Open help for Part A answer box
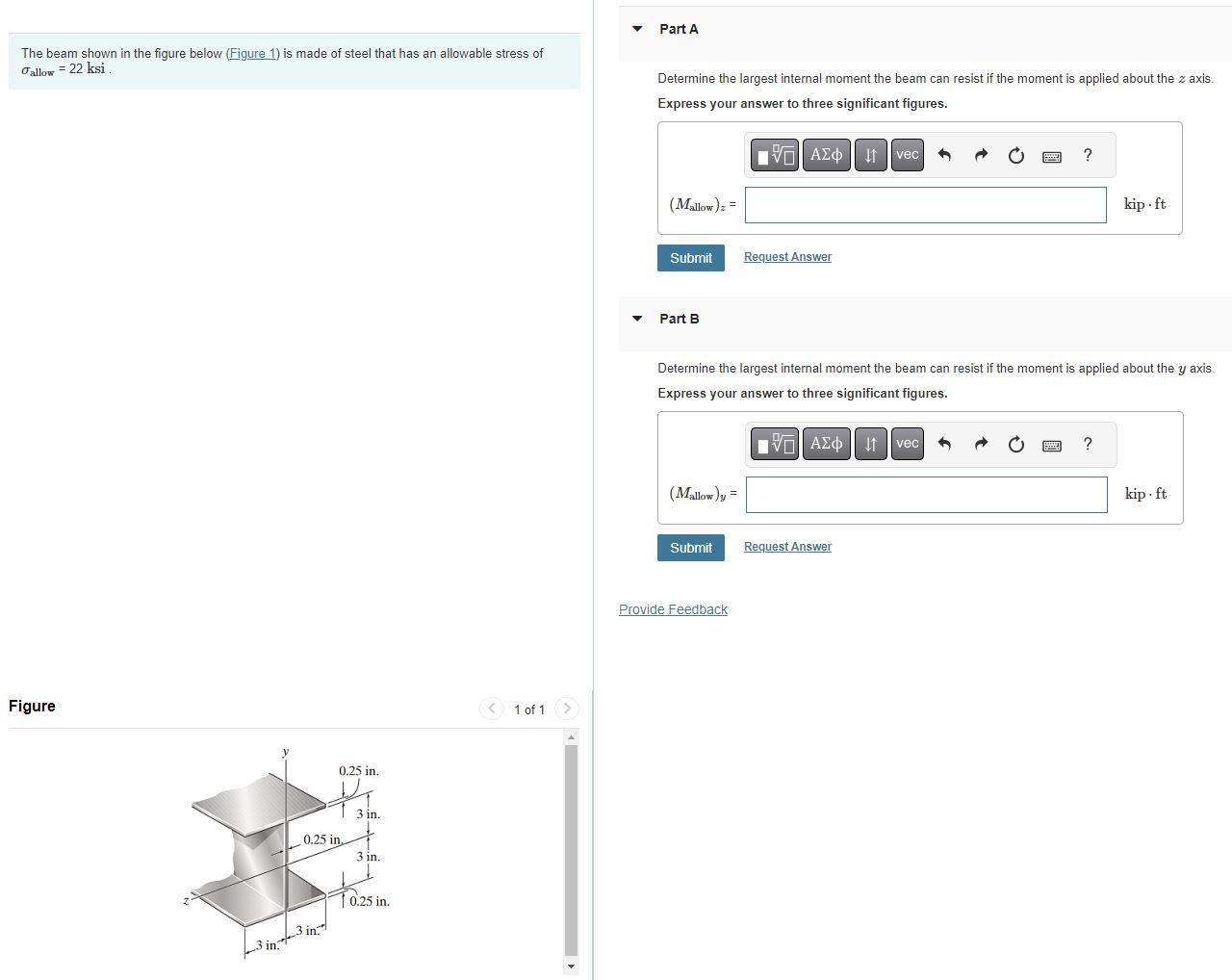Screen dimensions: 1232x980 point(1088,155)
